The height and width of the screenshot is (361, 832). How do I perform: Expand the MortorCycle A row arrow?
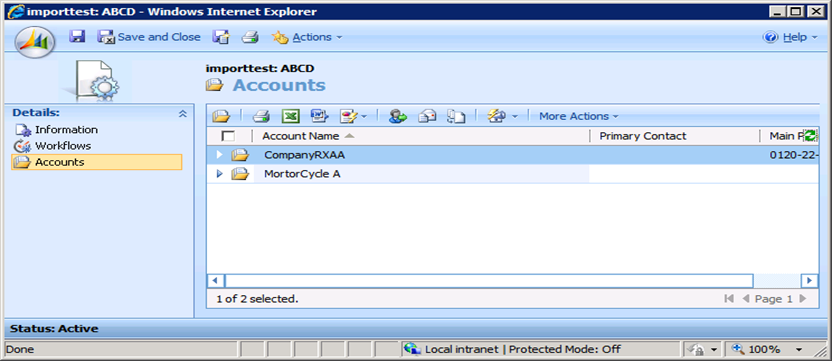pyautogui.click(x=220, y=174)
